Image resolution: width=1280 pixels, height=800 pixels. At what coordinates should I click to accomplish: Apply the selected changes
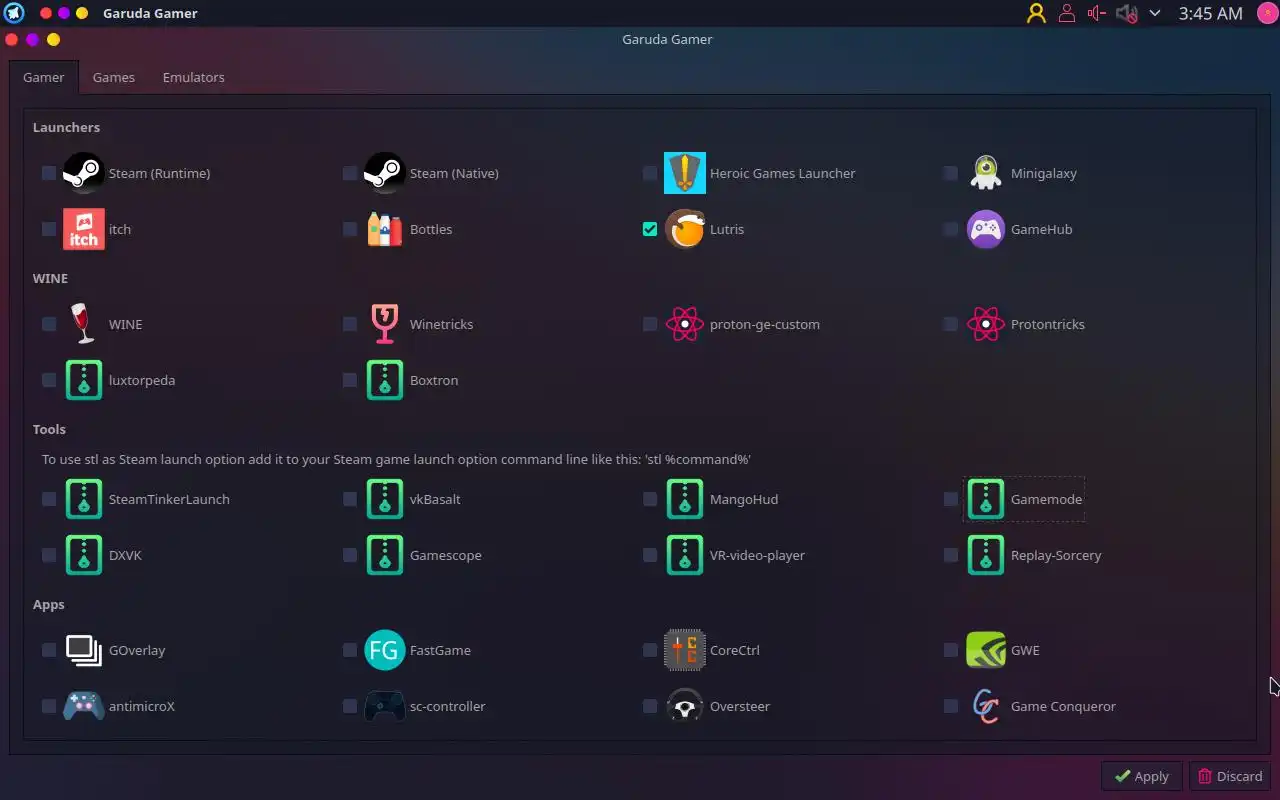[x=1141, y=776]
